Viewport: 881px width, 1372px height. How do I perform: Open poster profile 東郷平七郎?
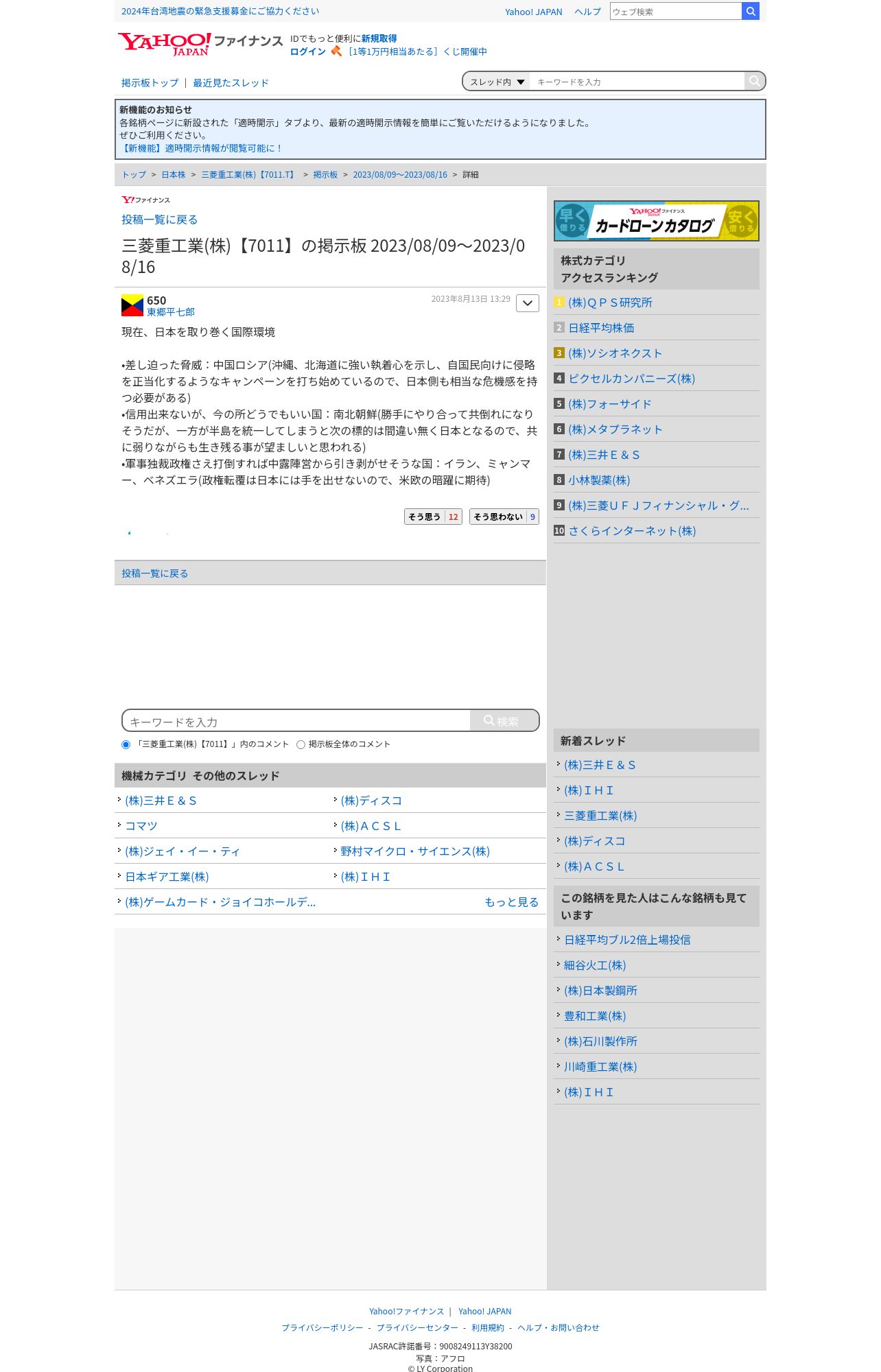point(171,312)
